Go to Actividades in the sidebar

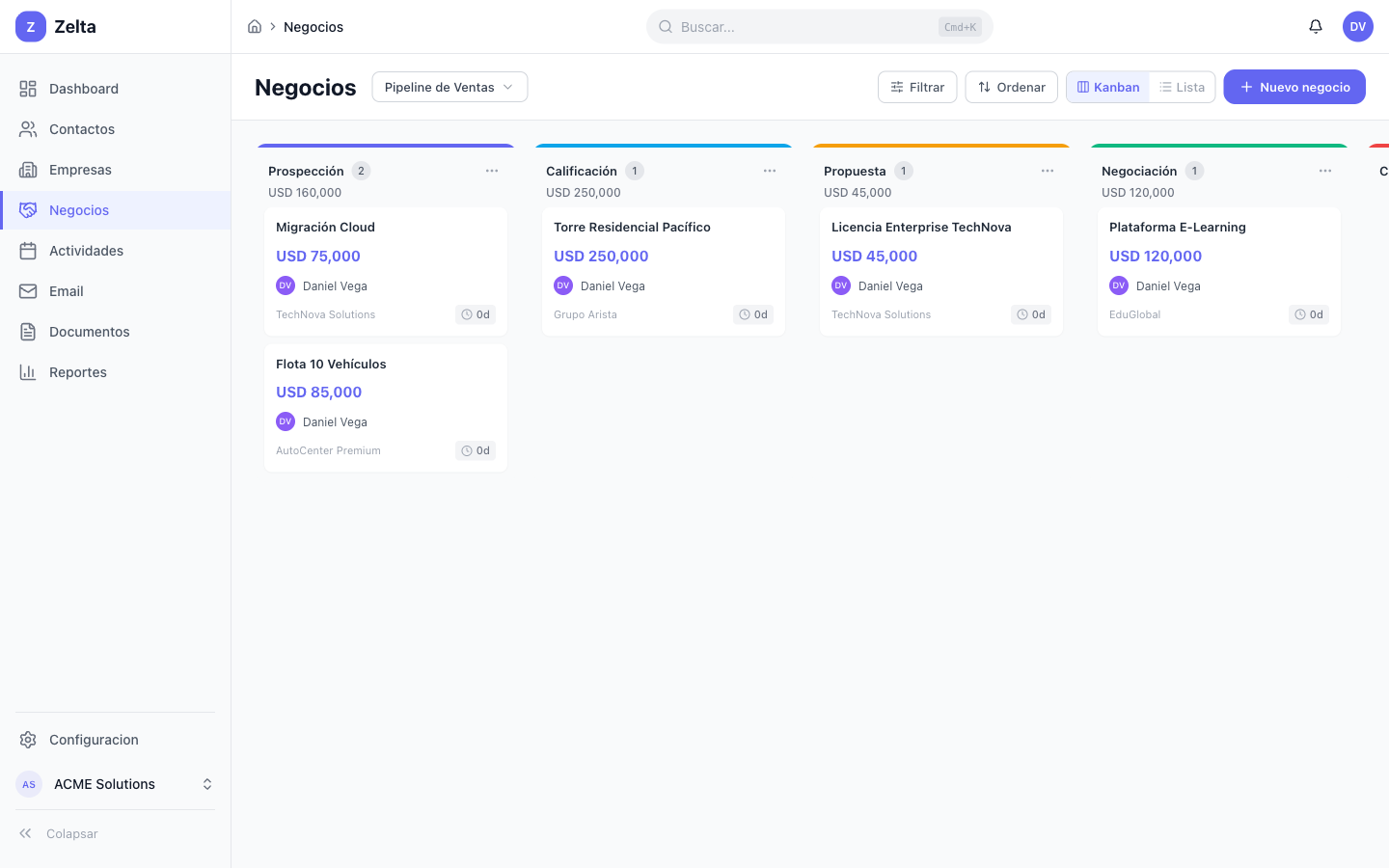[87, 250]
